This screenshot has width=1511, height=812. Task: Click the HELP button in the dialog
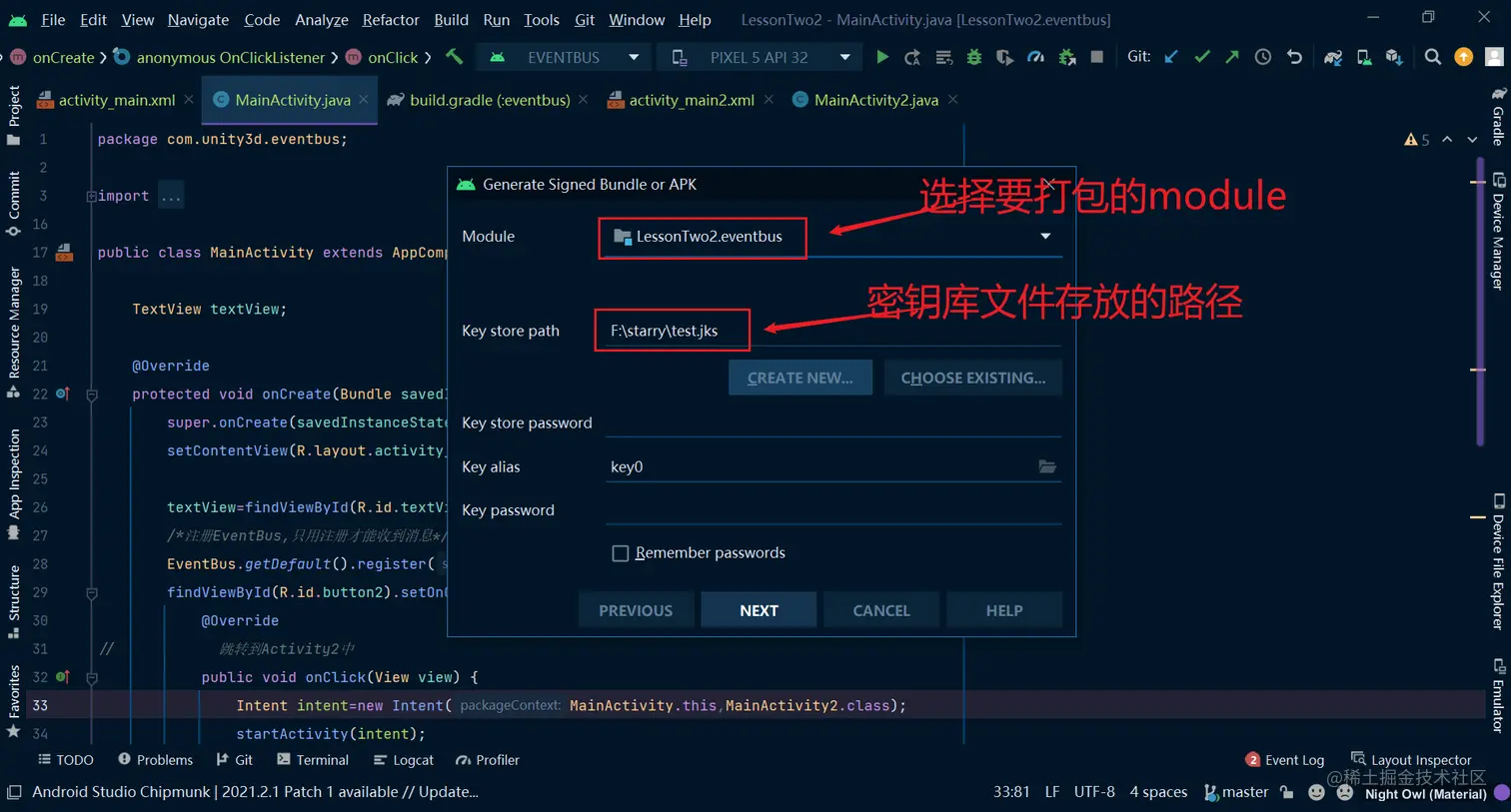point(1004,610)
